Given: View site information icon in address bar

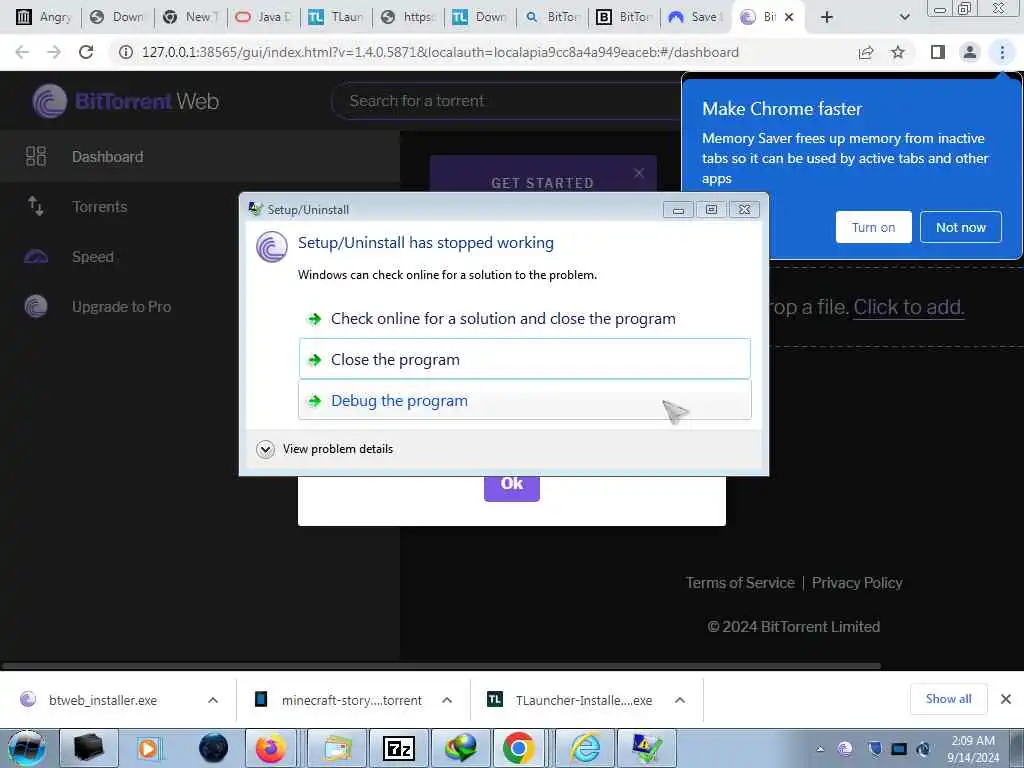Looking at the screenshot, I should pos(125,52).
